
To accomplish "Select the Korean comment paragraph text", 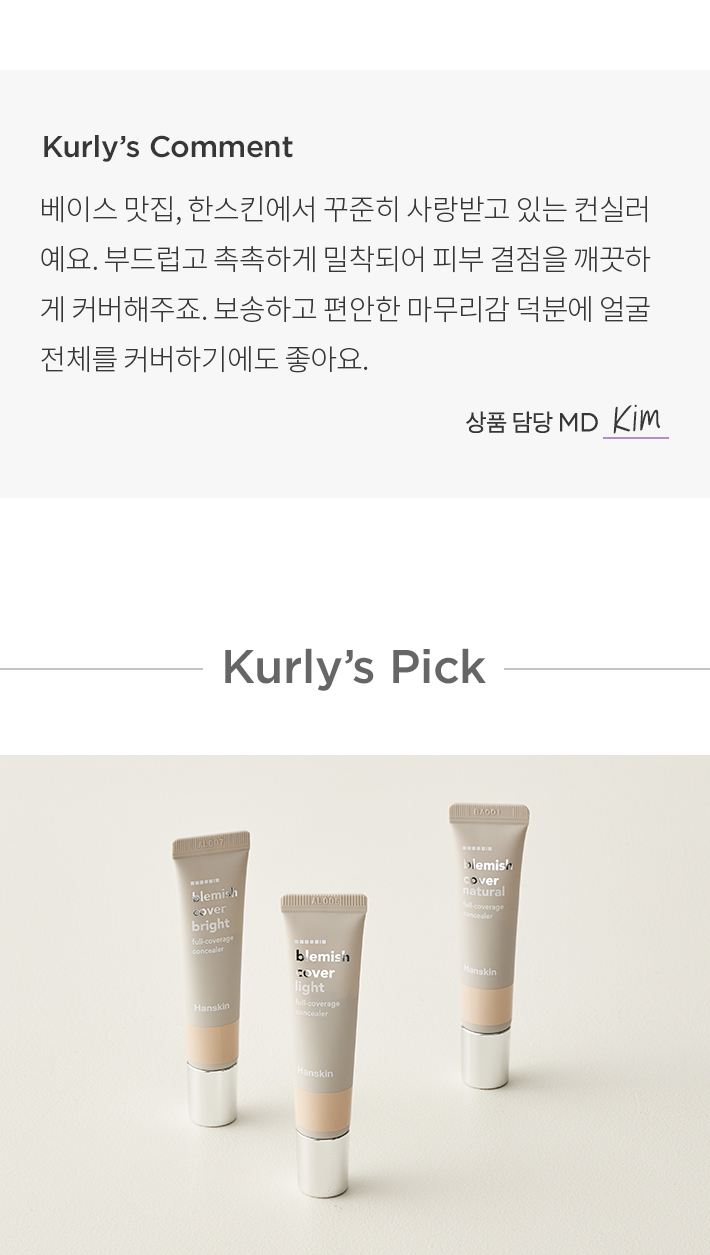I will pyautogui.click(x=345, y=285).
